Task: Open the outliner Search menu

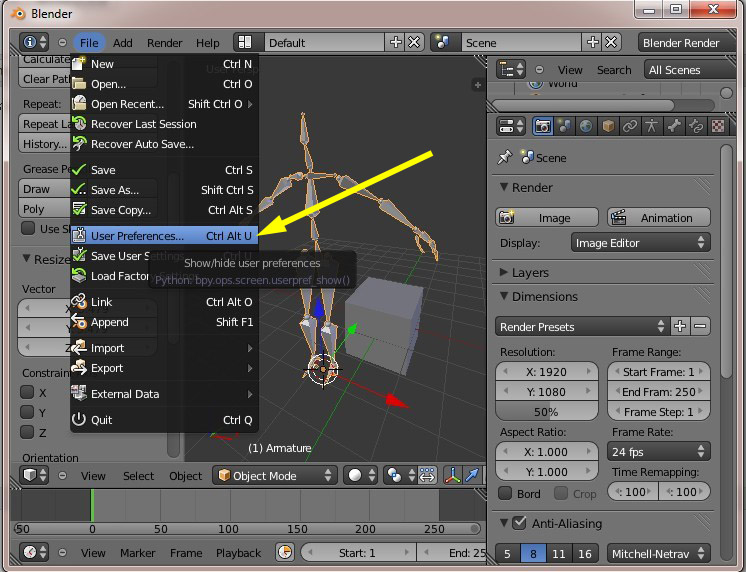Action: tap(614, 70)
